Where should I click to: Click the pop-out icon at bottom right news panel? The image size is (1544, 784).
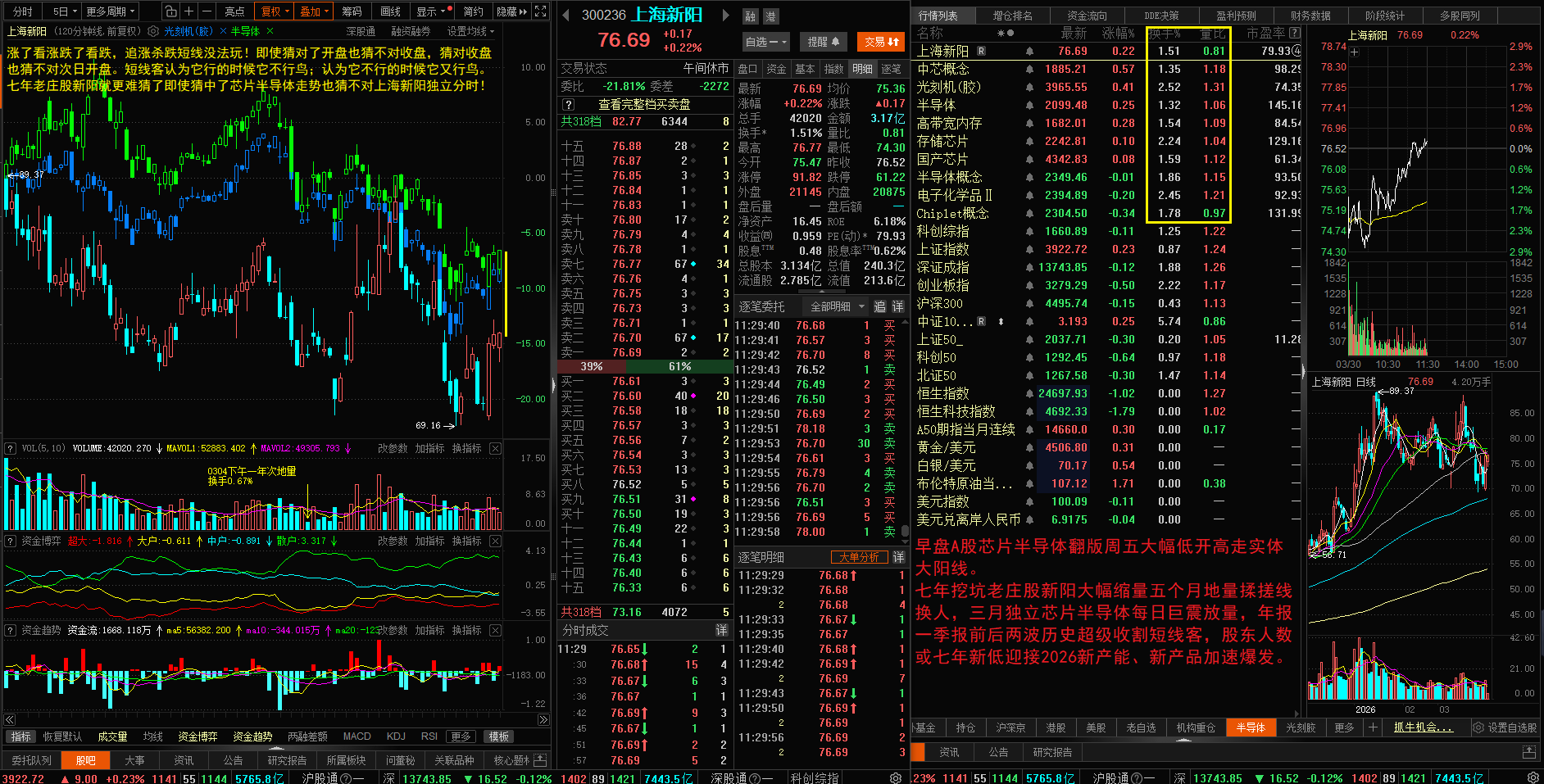pyautogui.click(x=1528, y=752)
